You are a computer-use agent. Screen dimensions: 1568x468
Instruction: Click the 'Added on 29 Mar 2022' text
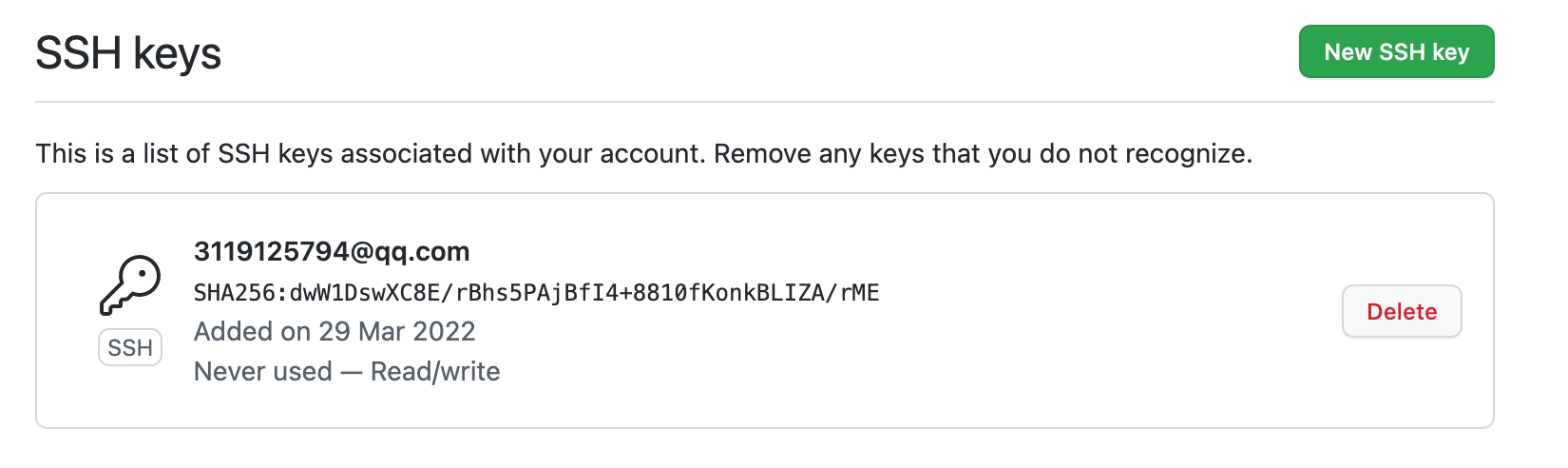[x=335, y=331]
